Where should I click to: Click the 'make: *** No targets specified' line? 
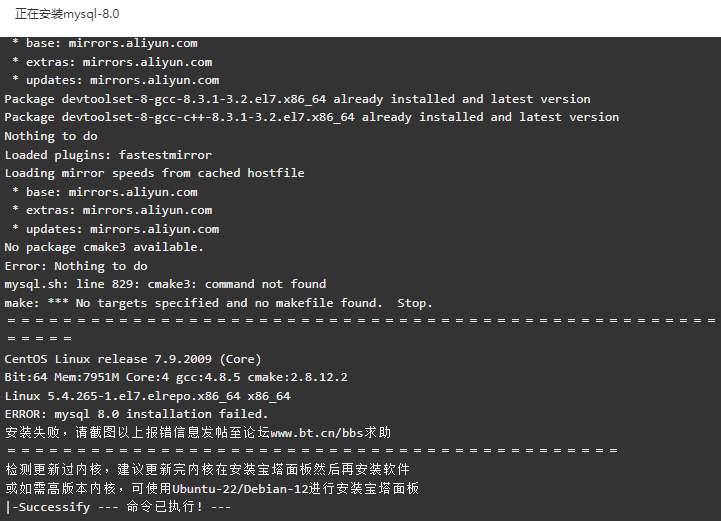click(218, 303)
